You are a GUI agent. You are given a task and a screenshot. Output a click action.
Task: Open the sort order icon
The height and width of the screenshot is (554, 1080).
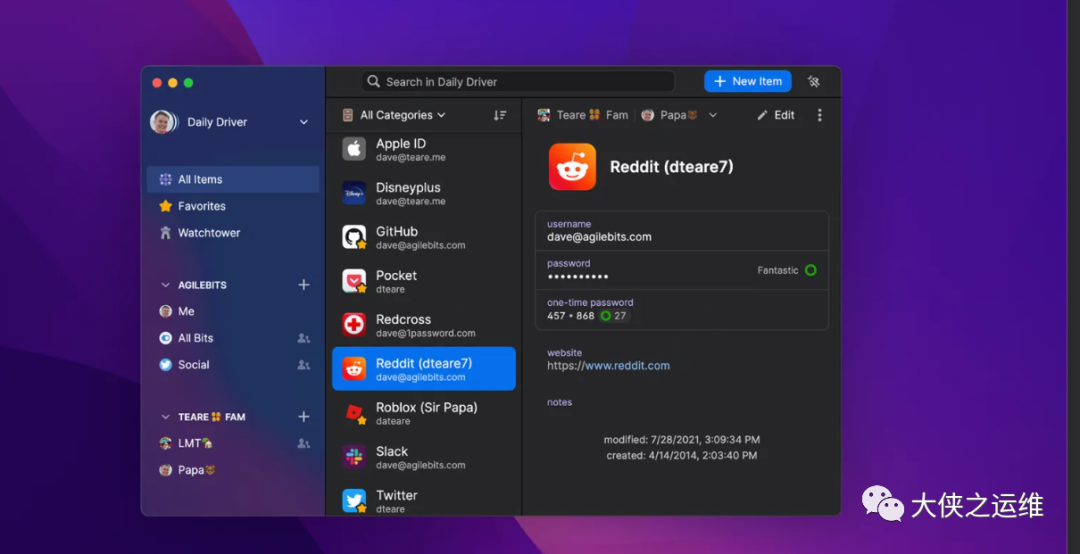pyautogui.click(x=500, y=115)
